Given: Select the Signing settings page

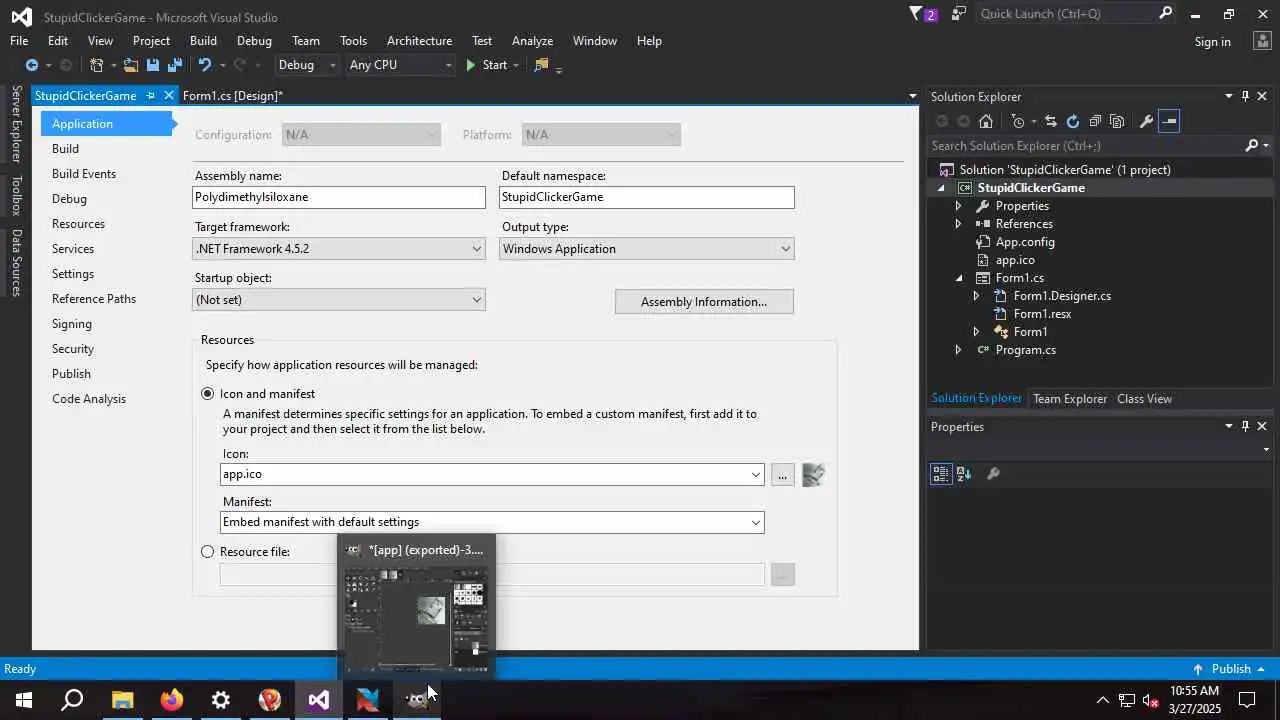Looking at the screenshot, I should coord(72,324).
